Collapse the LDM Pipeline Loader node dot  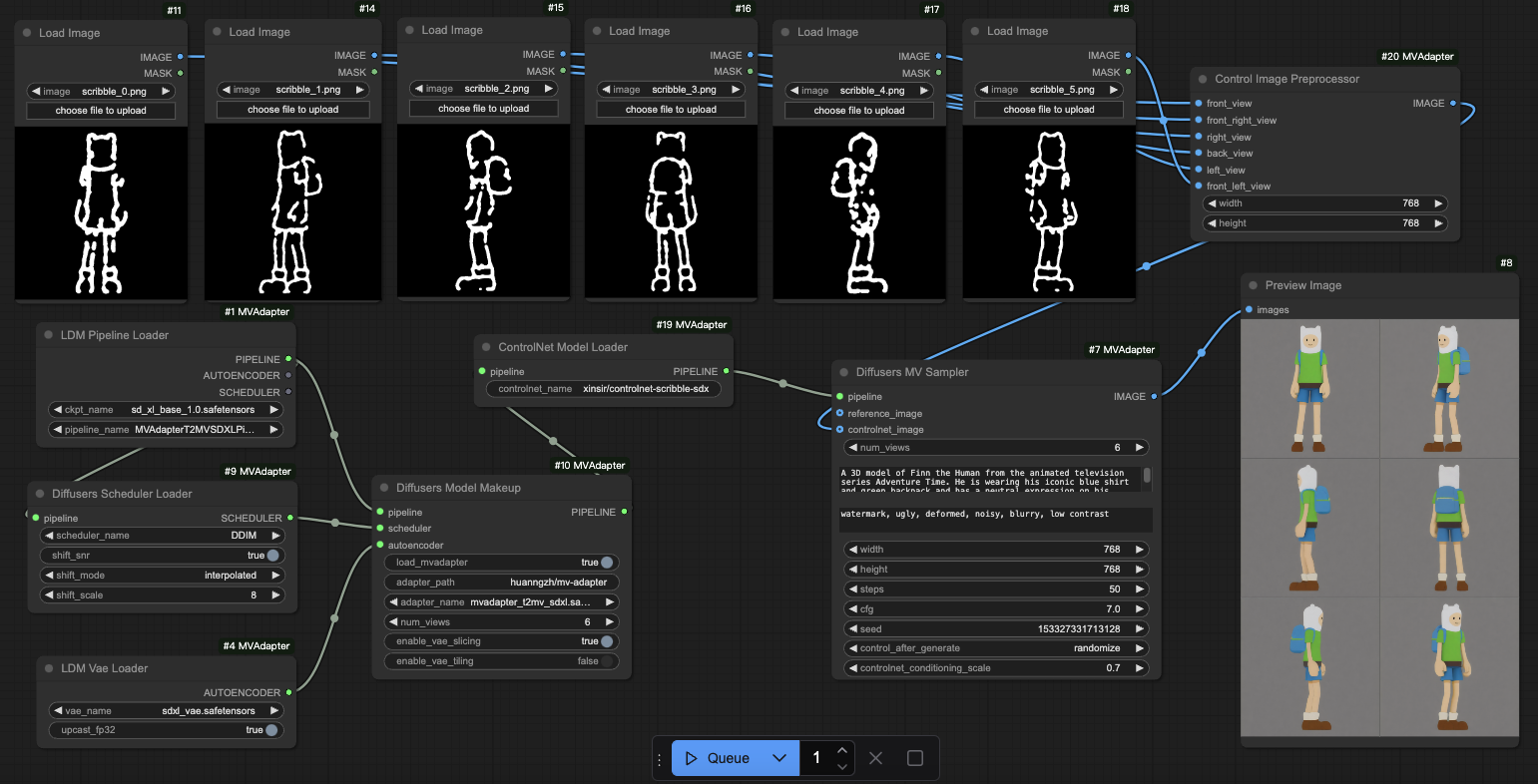click(x=48, y=335)
